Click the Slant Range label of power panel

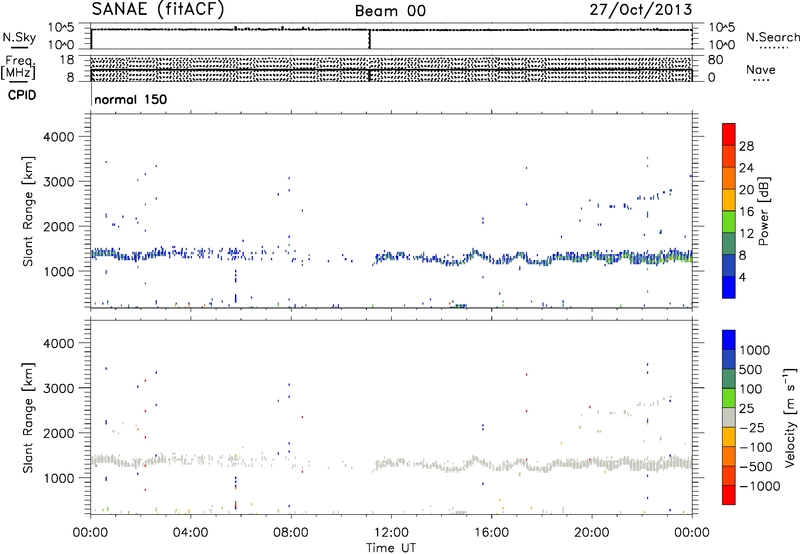(x=28, y=211)
